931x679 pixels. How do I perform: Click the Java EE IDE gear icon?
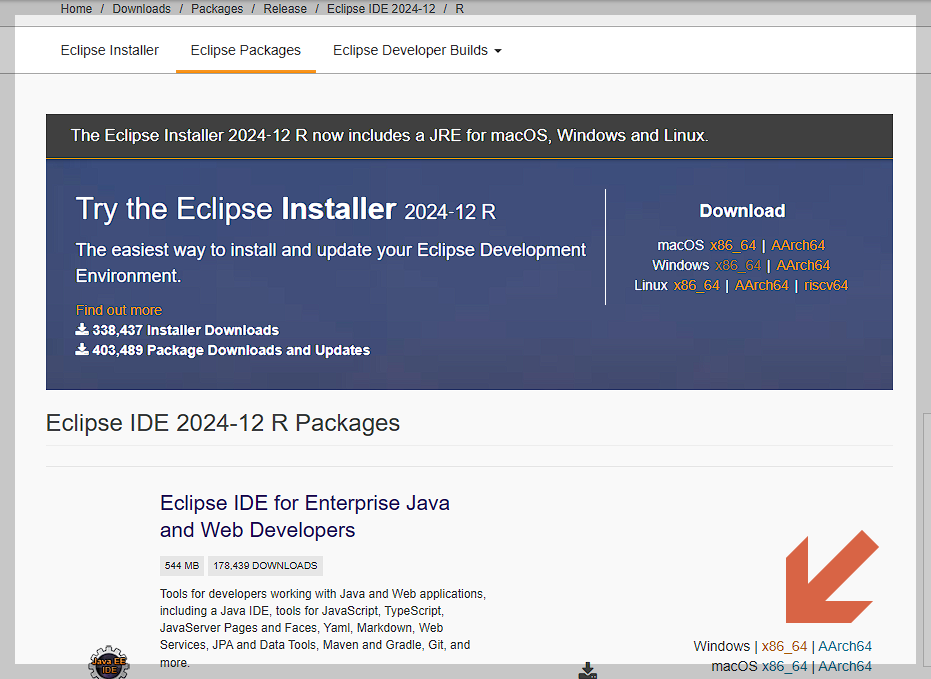109,662
